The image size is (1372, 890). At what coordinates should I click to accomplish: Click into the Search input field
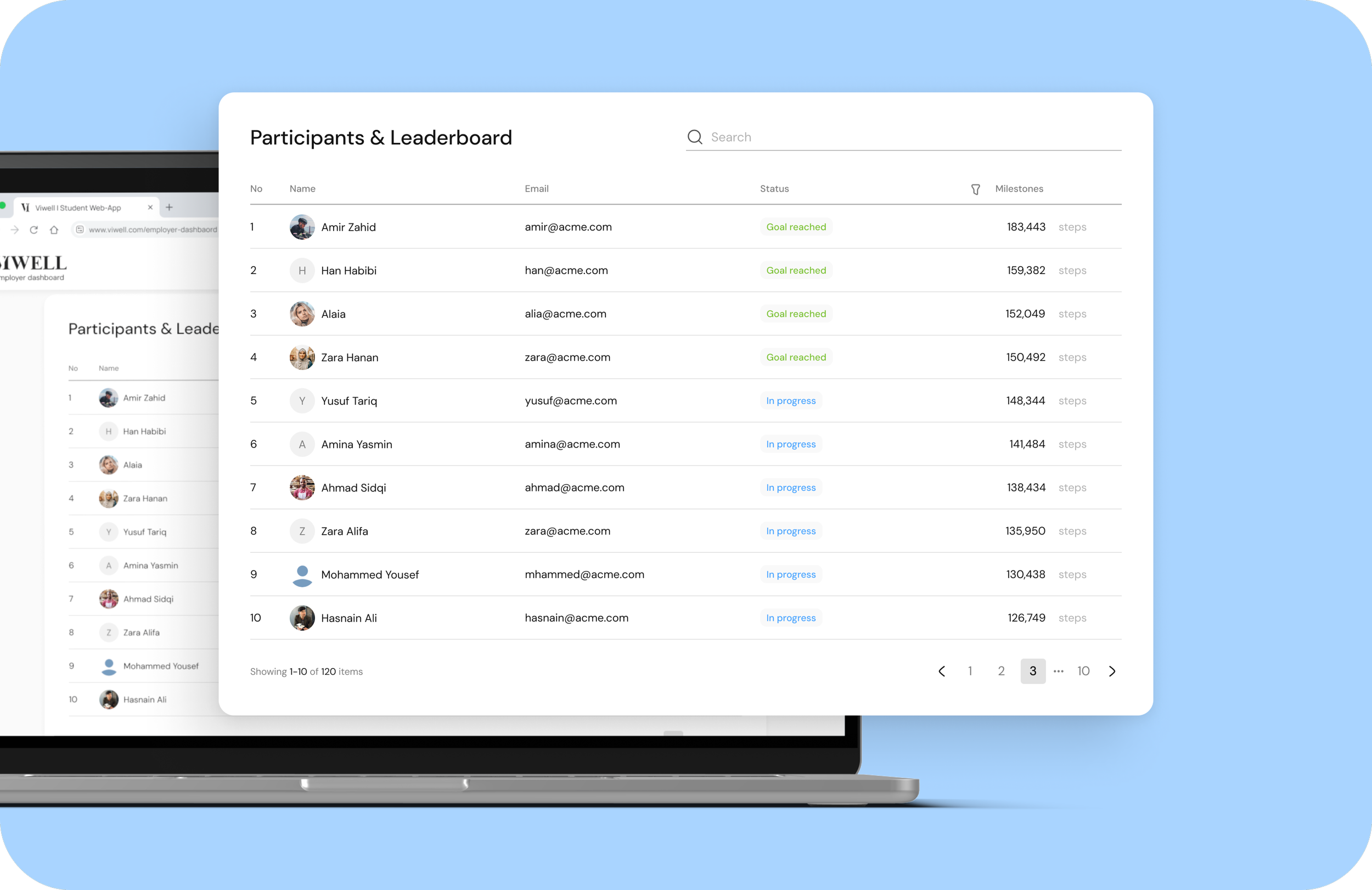pos(911,137)
